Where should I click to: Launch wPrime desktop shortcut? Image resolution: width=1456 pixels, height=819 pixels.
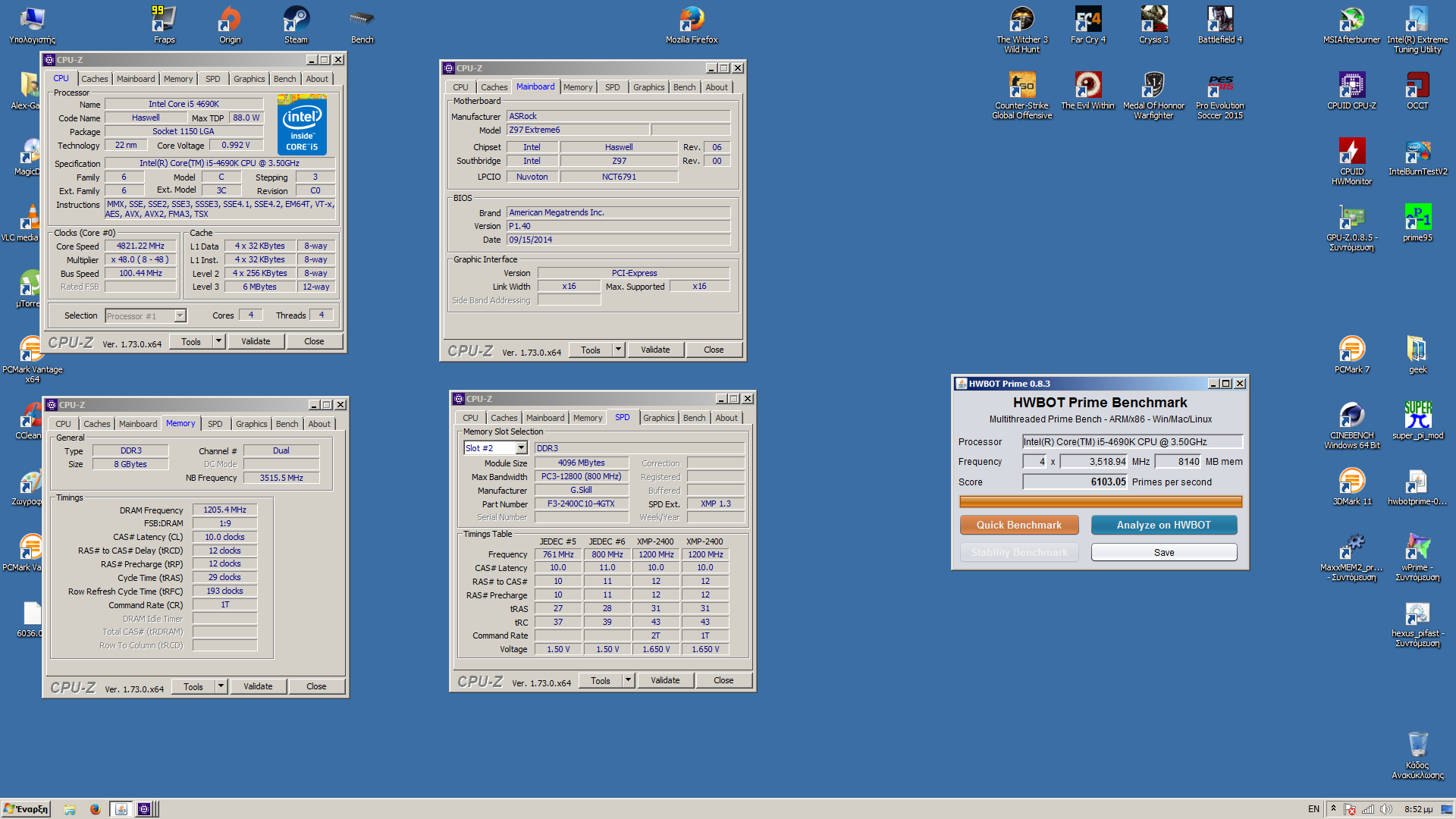(1418, 557)
